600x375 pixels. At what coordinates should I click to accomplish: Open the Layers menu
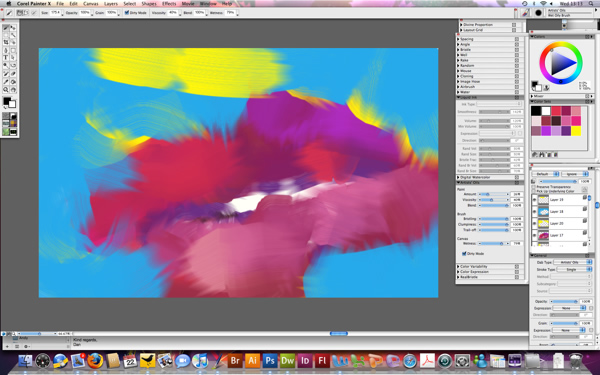tap(111, 3)
